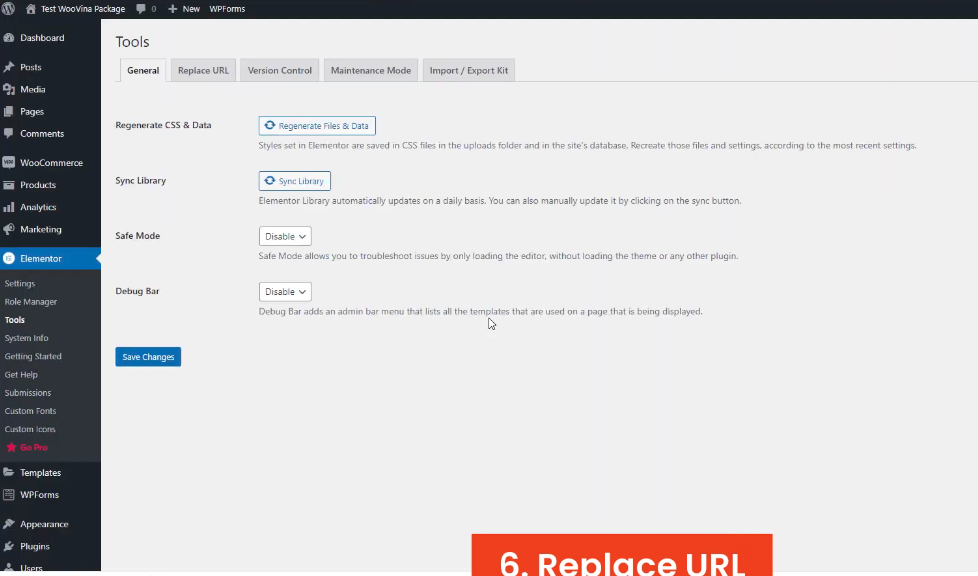This screenshot has height=576, width=978.
Task: Open the Maintenance Mode tab
Action: click(370, 71)
